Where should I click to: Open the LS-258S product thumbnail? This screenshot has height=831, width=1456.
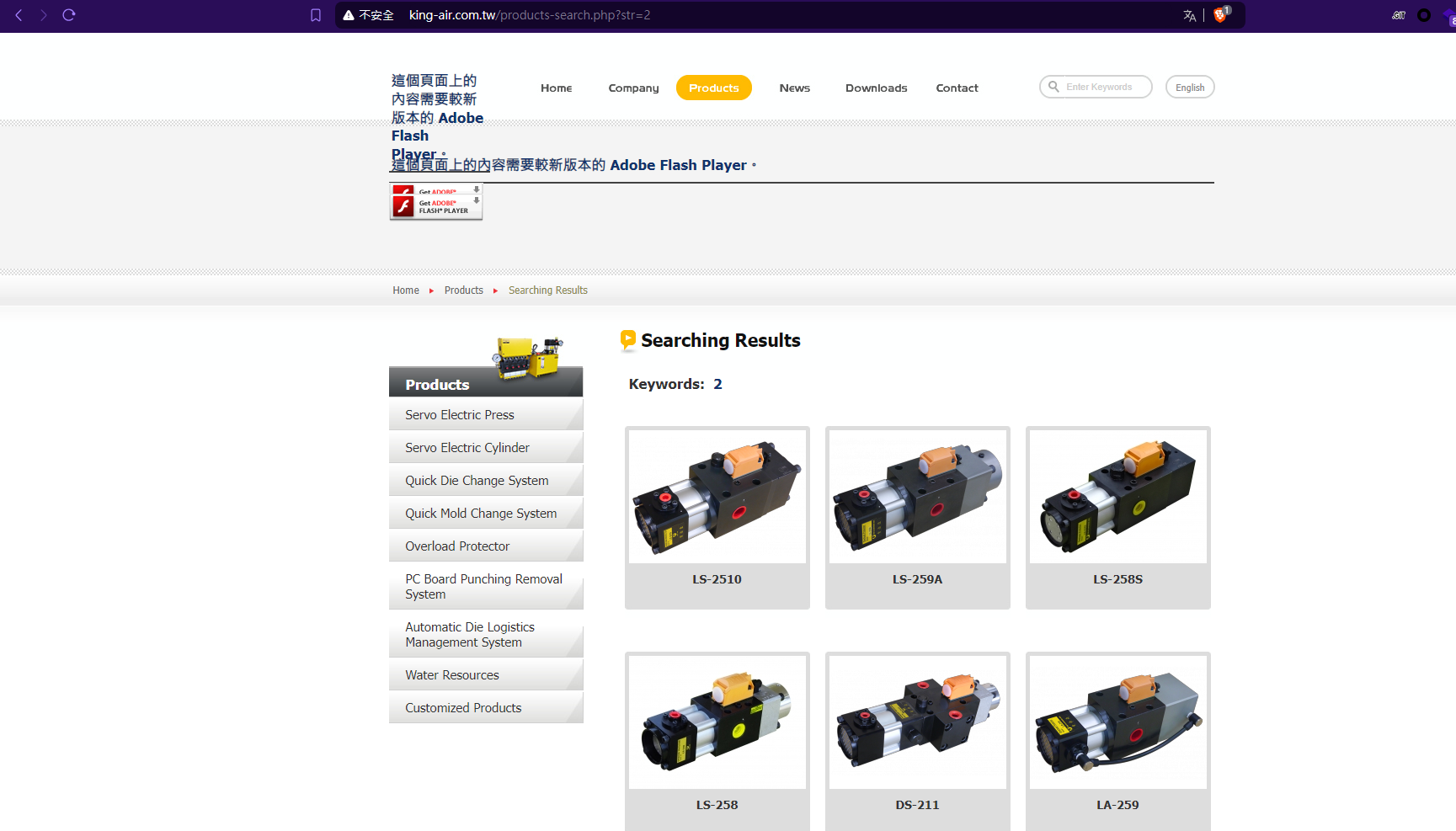pyautogui.click(x=1118, y=497)
